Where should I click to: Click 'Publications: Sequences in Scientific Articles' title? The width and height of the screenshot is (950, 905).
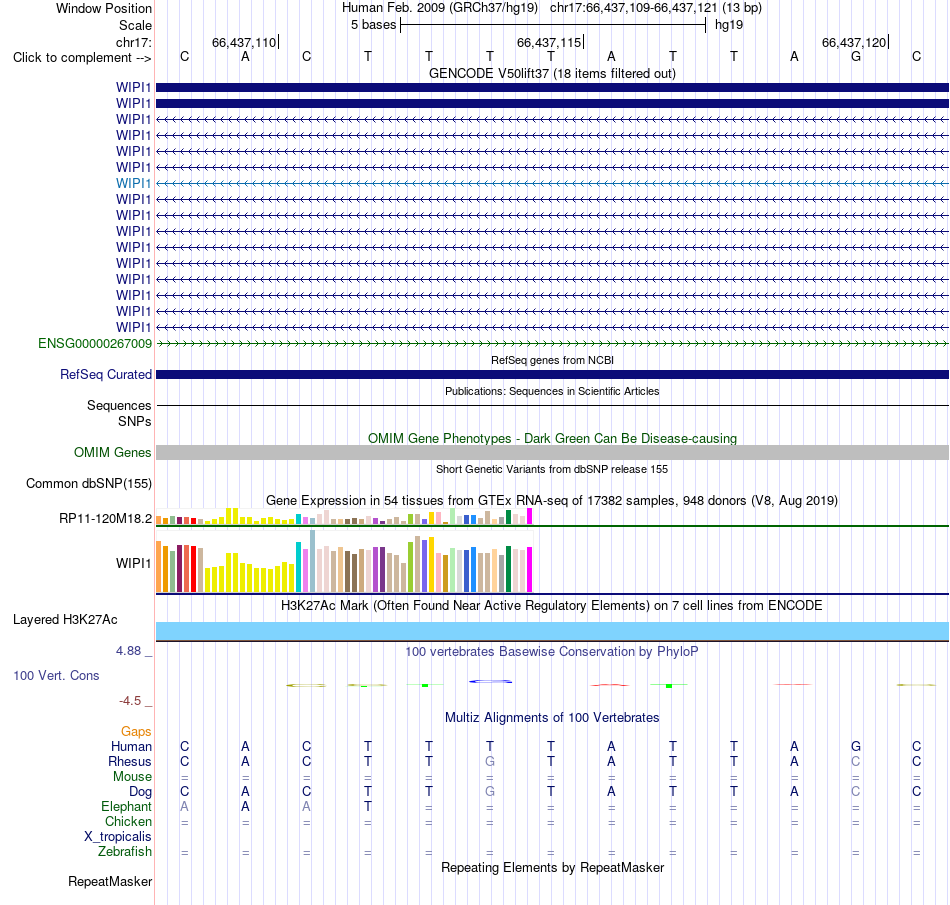click(552, 391)
